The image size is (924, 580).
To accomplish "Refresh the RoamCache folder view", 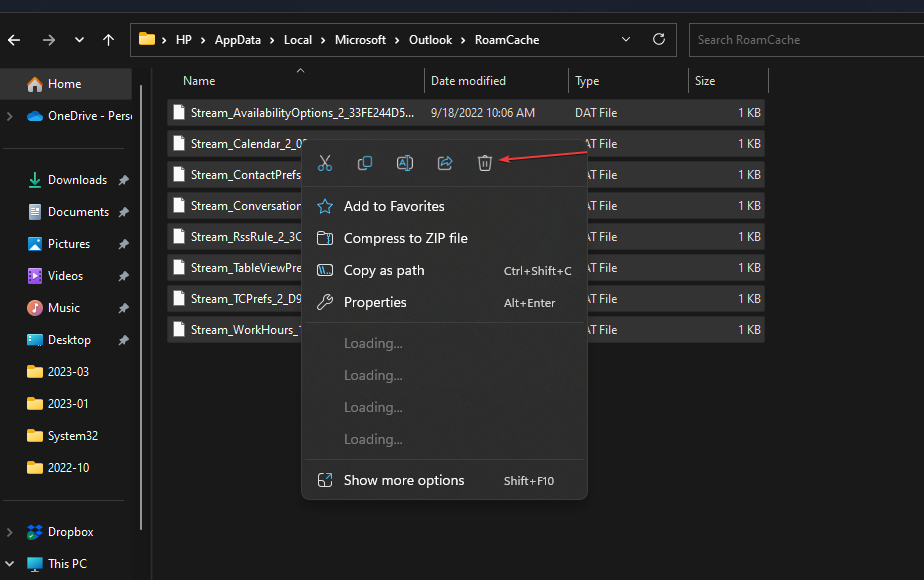I will coord(659,40).
